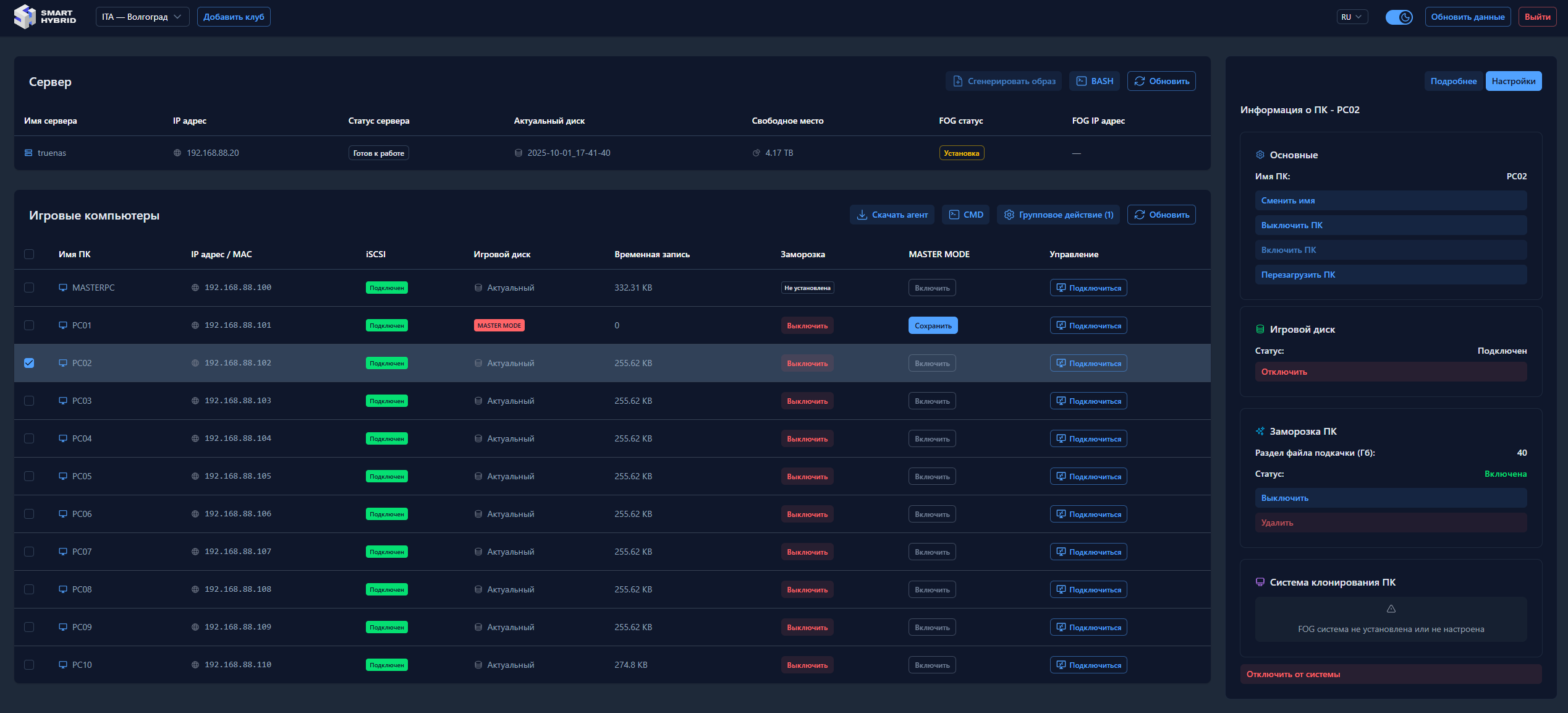Click Скачать агент download button
Viewport: 1568px width, 713px height.
(x=892, y=215)
